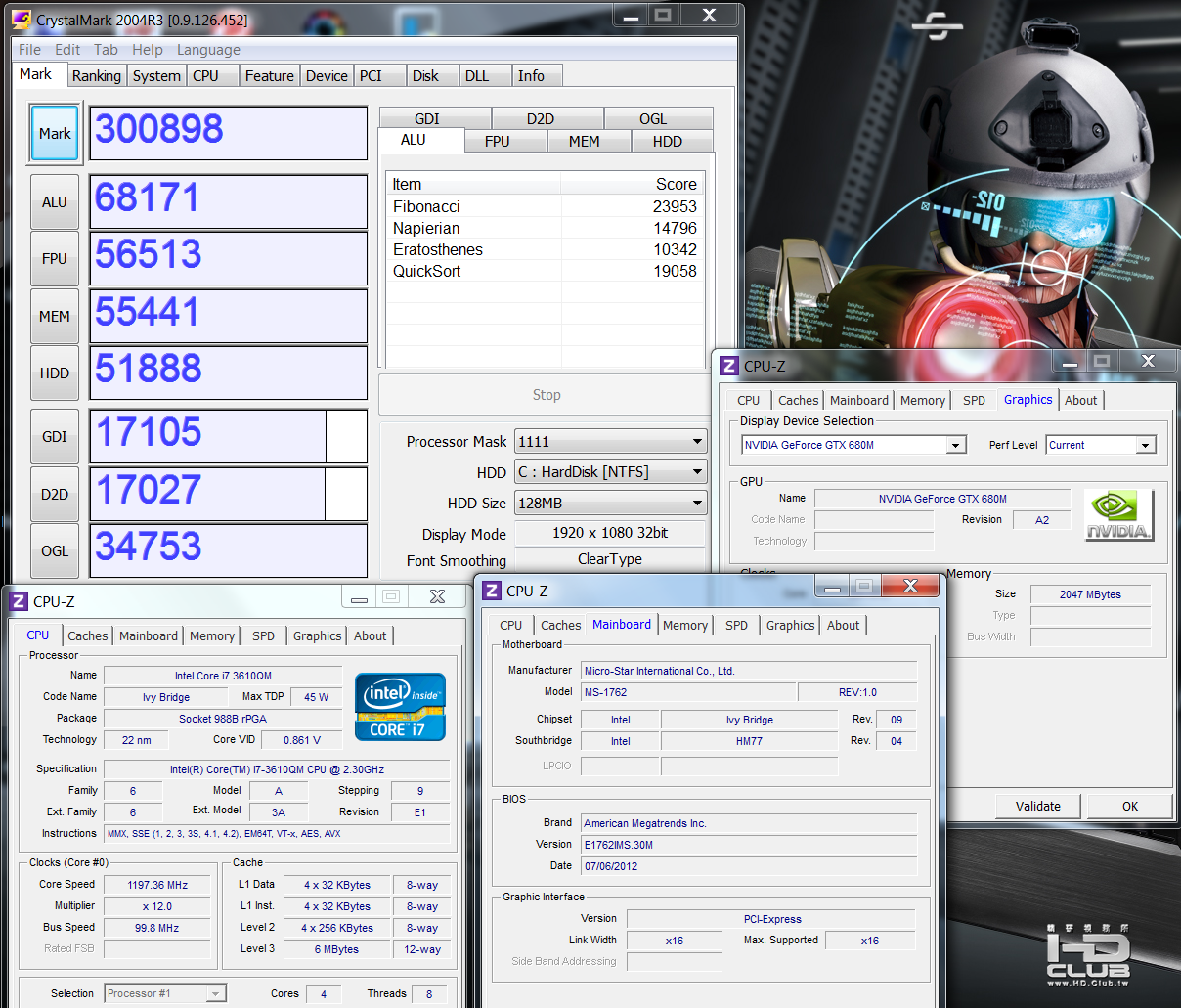Screen dimensions: 1181x1008
Task: Switch to Graphics tab in CPU-Z Mainboard window
Action: tap(790, 625)
